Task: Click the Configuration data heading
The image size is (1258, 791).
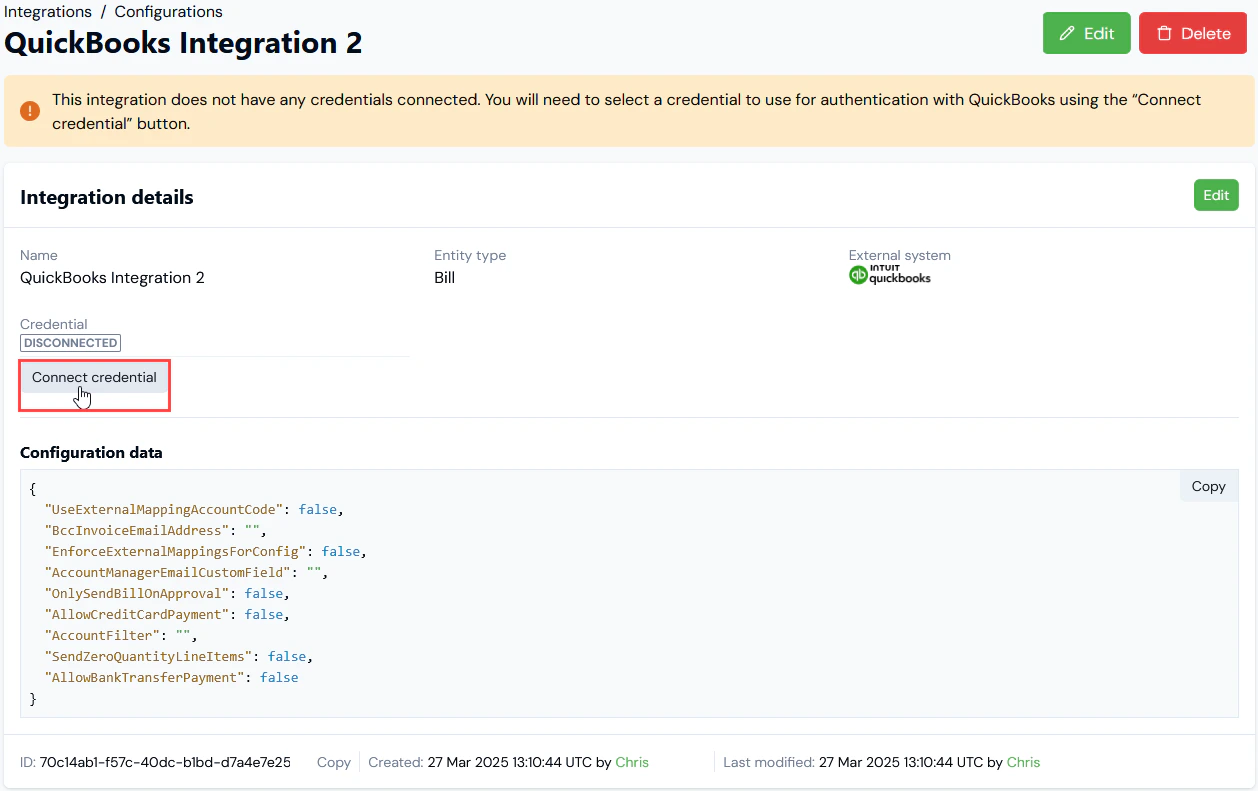Action: click(x=91, y=452)
